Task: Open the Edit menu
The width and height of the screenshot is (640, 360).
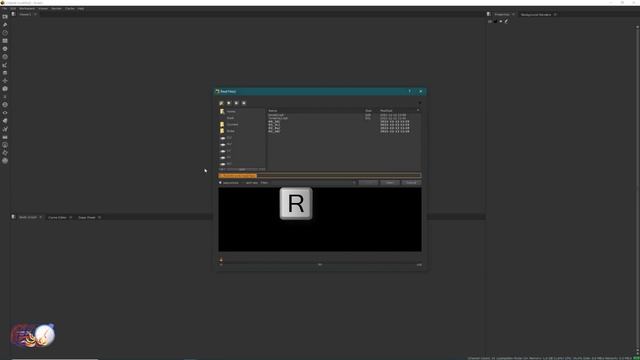Action: pyautogui.click(x=13, y=8)
